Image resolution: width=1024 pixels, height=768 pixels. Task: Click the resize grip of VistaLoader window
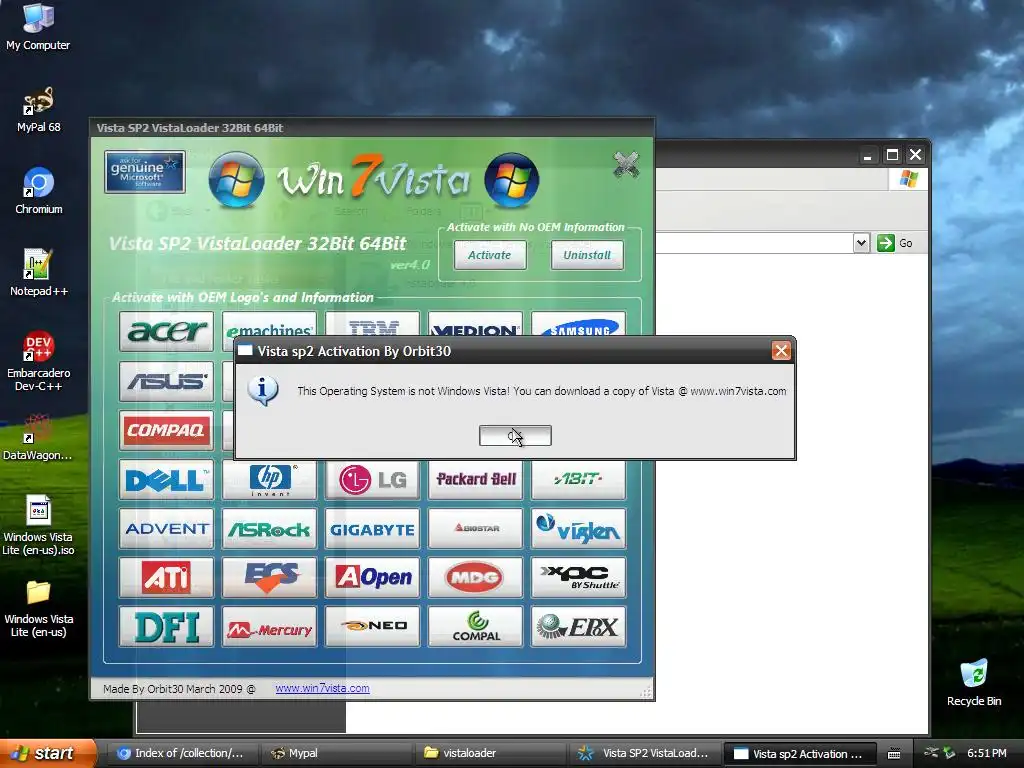click(646, 692)
